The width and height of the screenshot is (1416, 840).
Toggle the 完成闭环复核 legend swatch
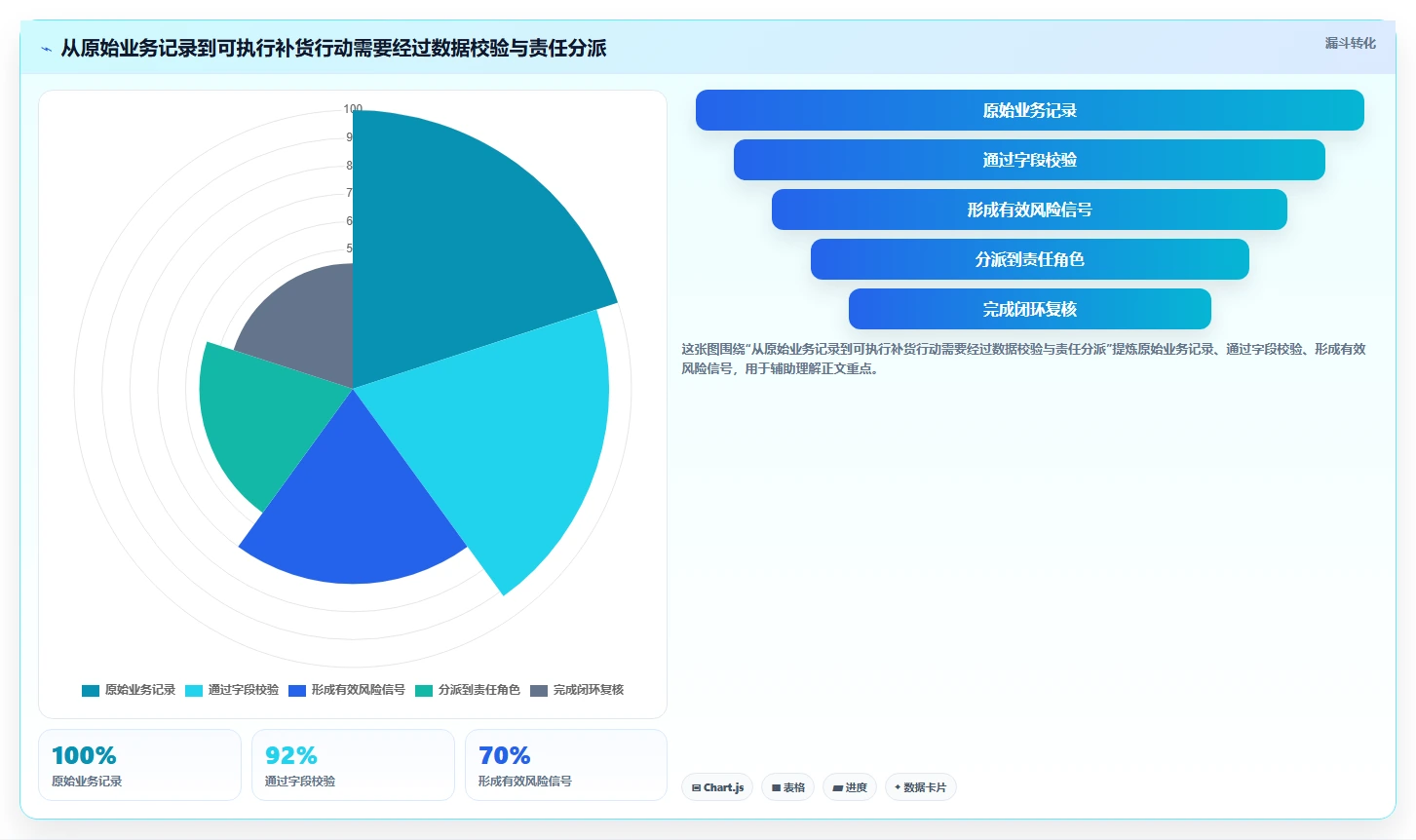(539, 691)
